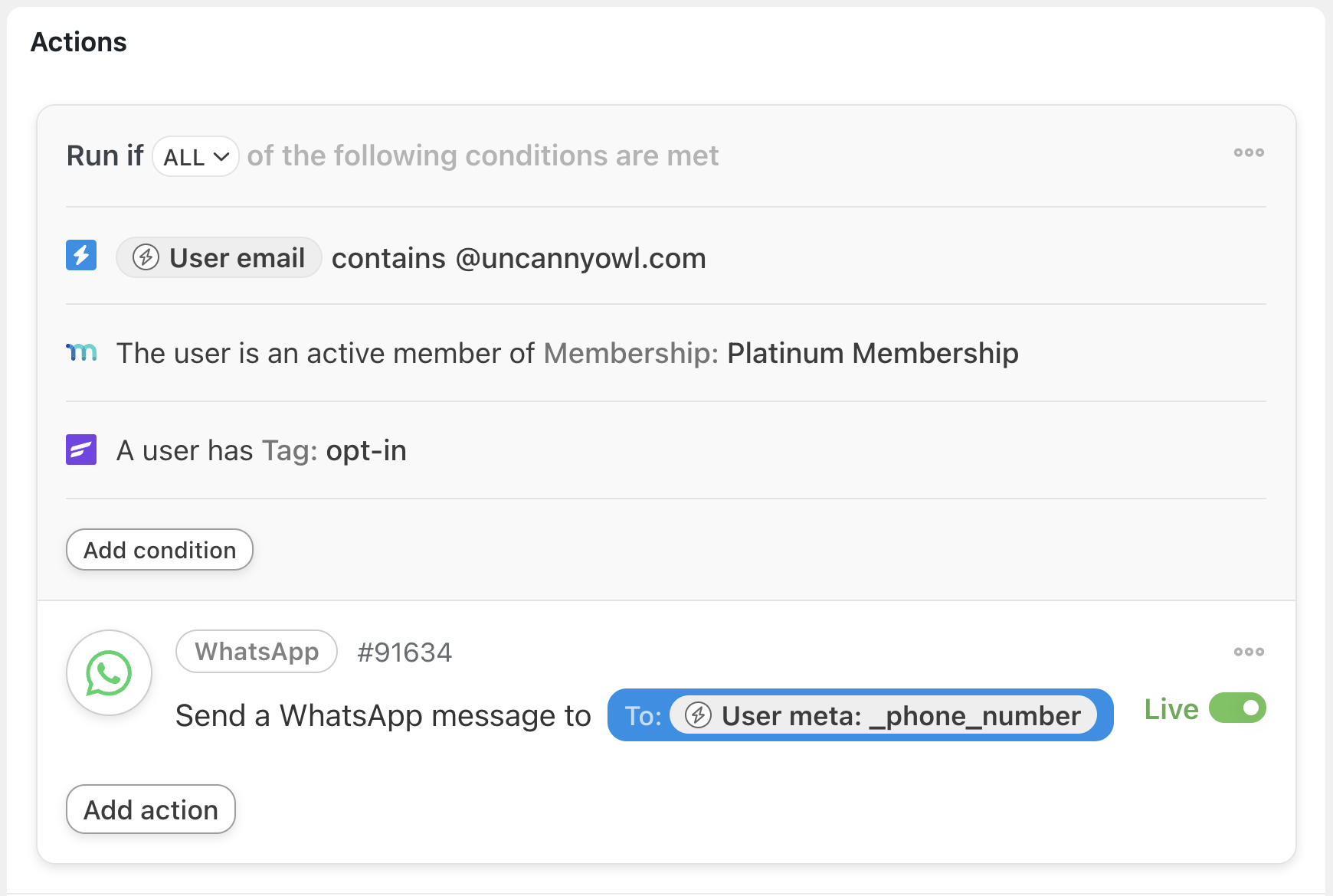Select the MemberPress condition icon
The image size is (1333, 896).
click(x=80, y=353)
